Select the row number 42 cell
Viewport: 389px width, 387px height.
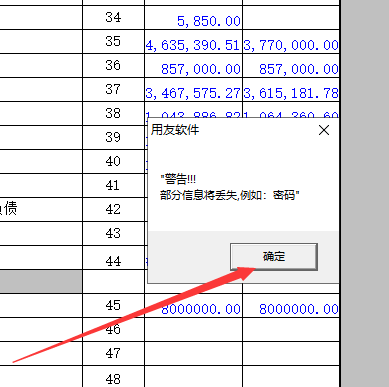113,210
